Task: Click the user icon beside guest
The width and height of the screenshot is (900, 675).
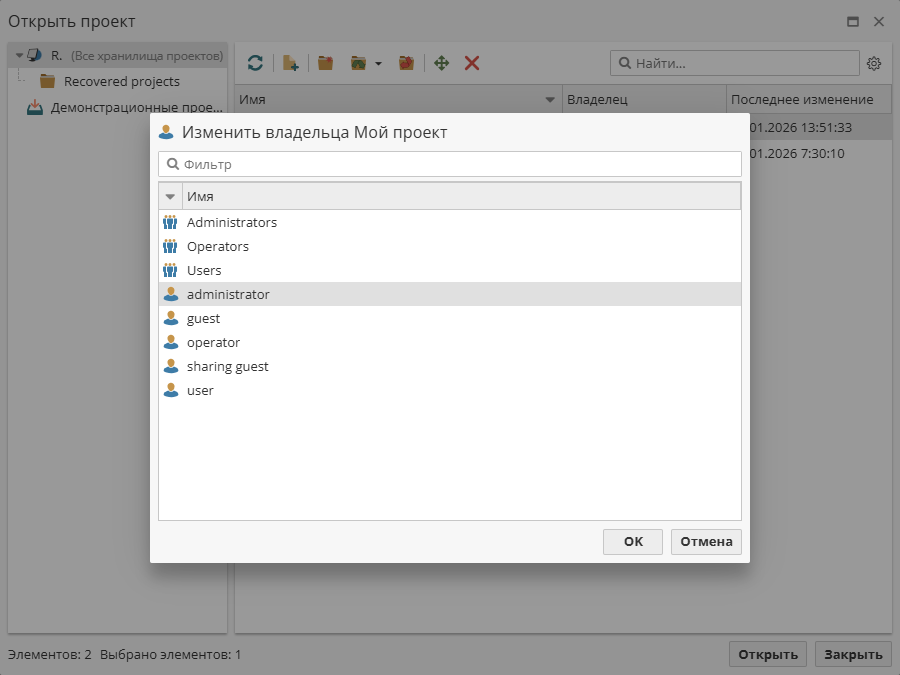Action: (x=169, y=318)
